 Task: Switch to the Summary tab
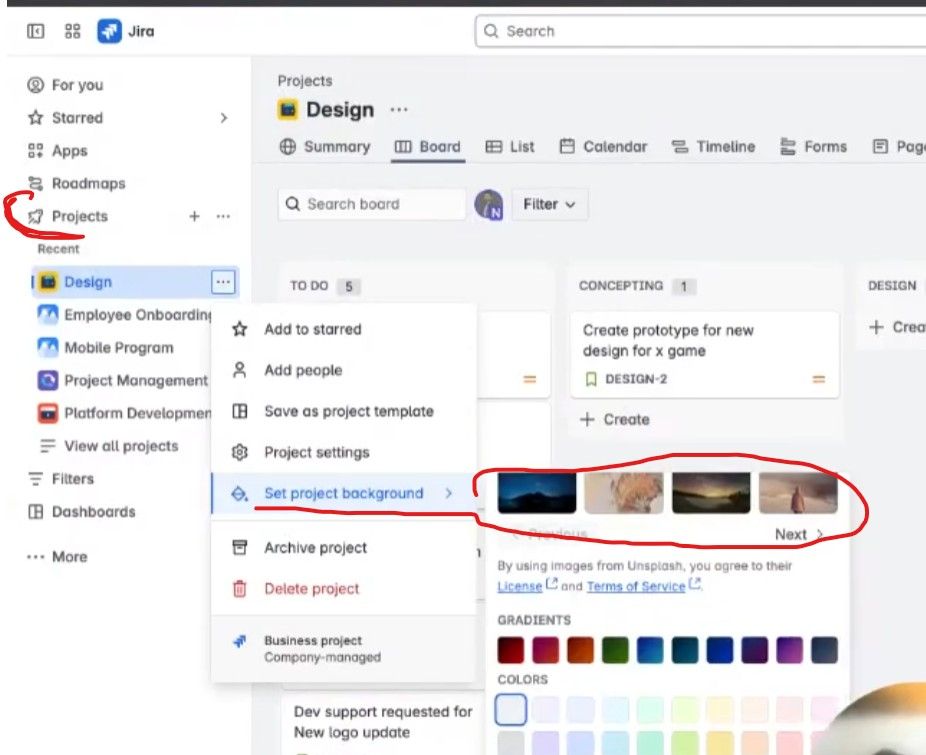coord(325,147)
